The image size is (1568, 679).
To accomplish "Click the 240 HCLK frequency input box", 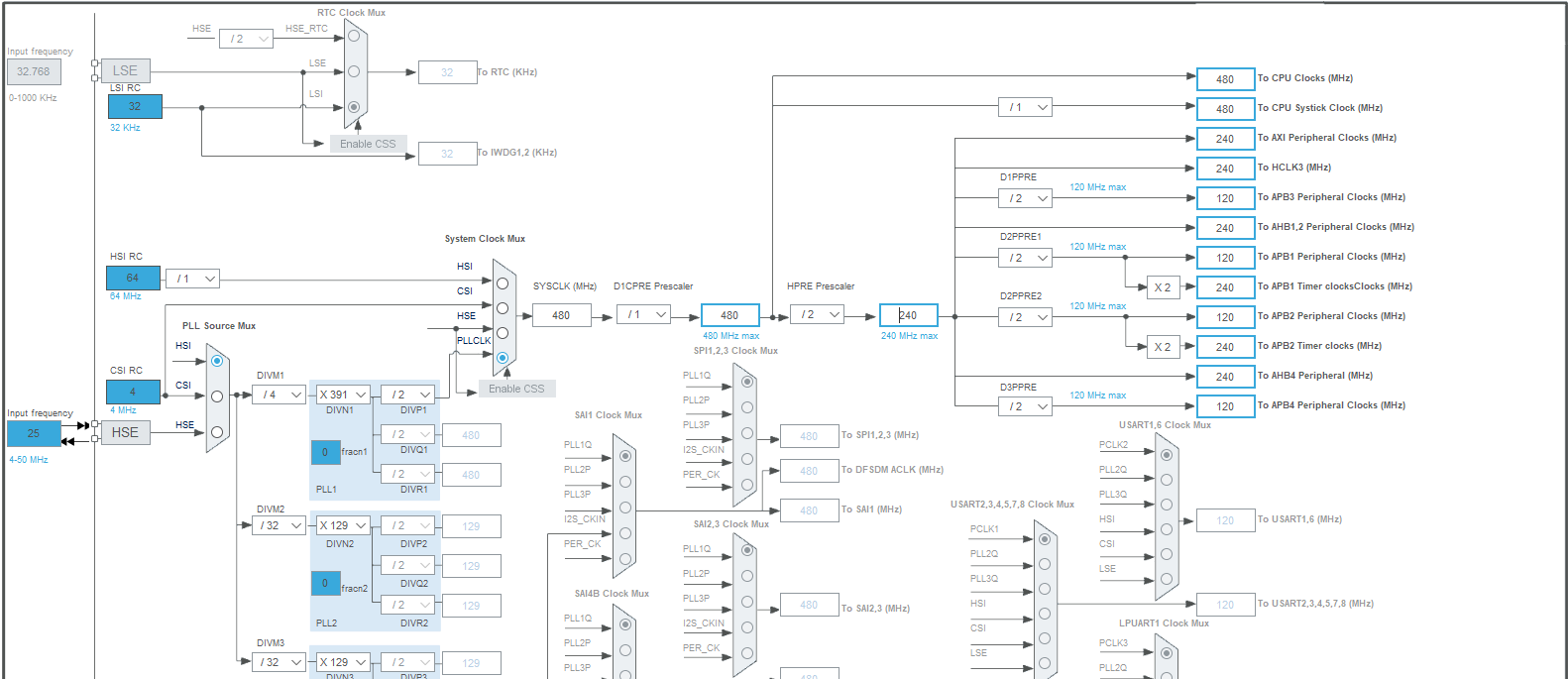I will [909, 315].
